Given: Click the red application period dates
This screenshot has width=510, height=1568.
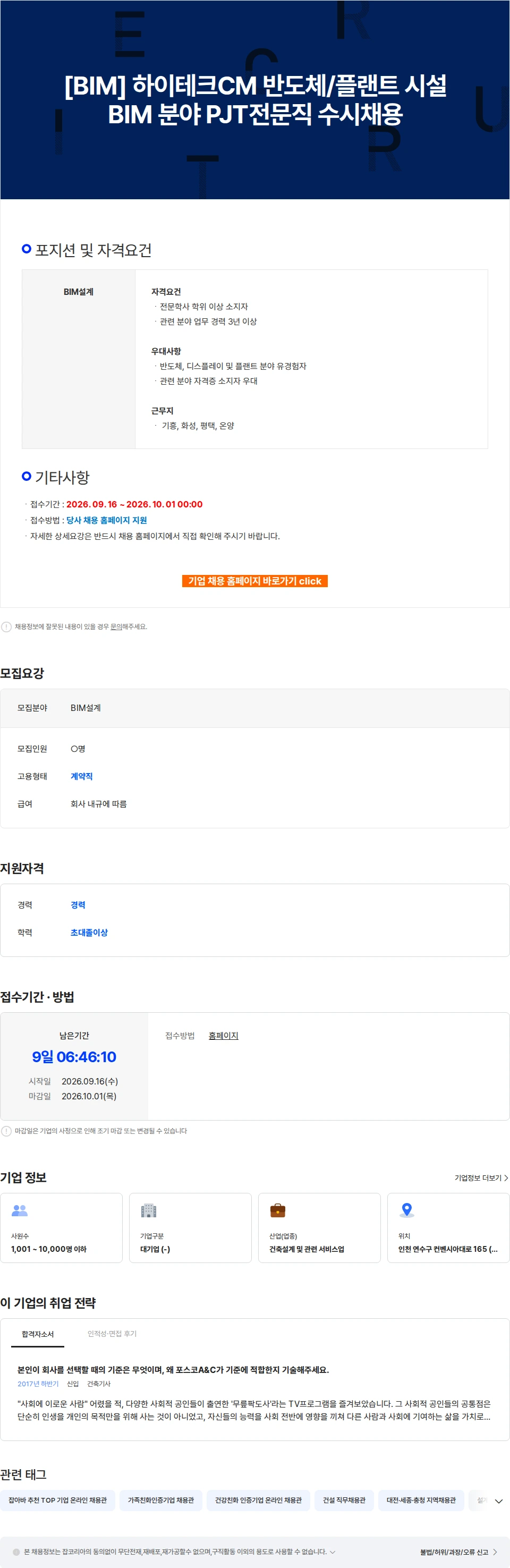Looking at the screenshot, I should tap(134, 504).
